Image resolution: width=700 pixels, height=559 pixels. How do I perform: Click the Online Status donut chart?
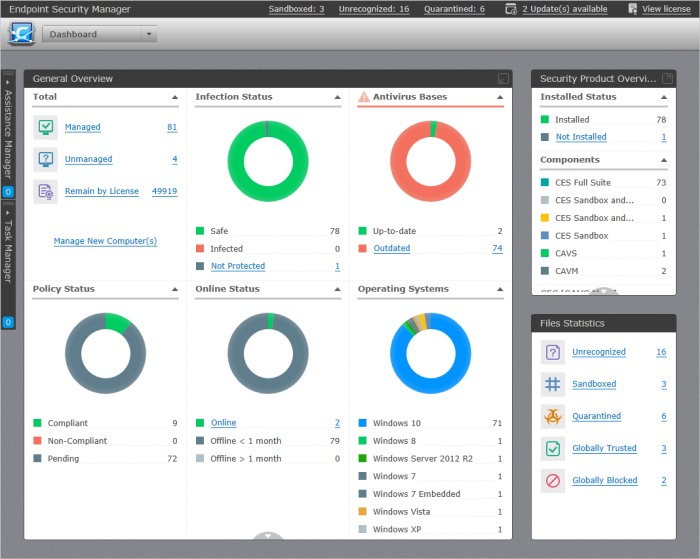click(x=268, y=353)
